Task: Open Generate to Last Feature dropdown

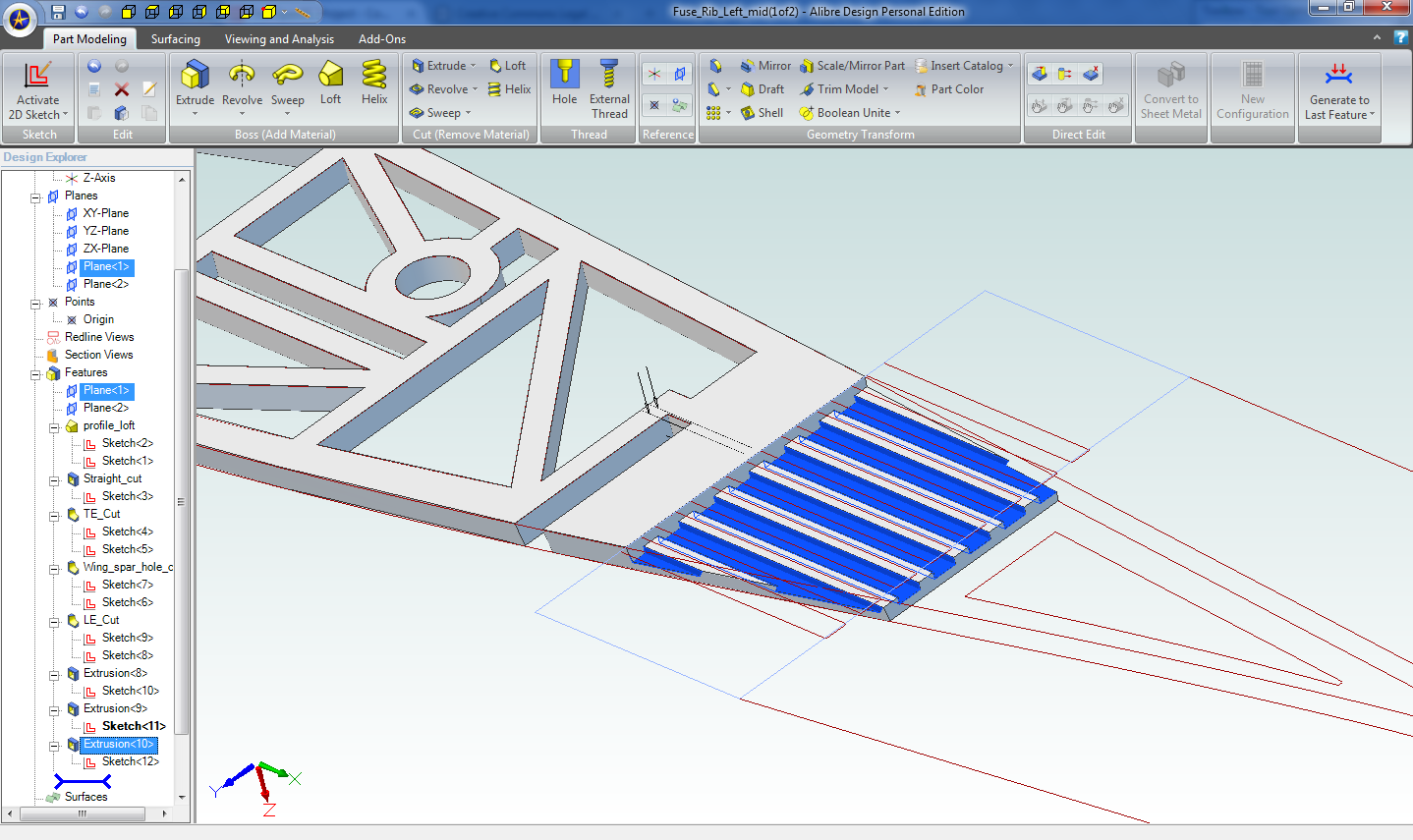Action: click(x=1372, y=115)
